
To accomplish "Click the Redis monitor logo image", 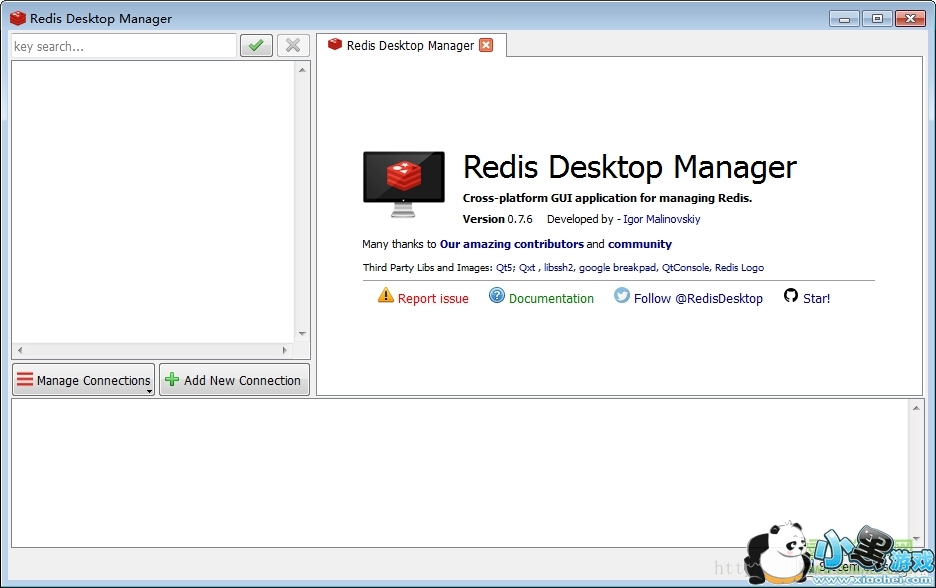I will [x=403, y=184].
